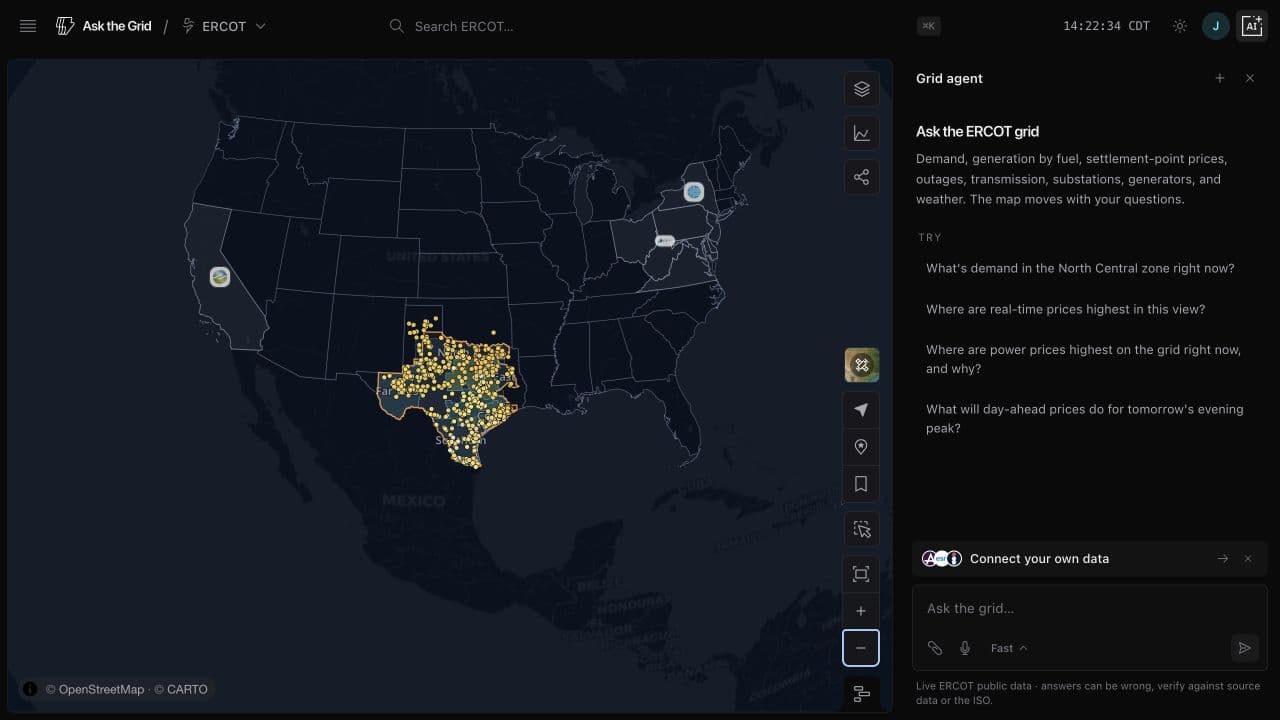This screenshot has width=1280, height=720.
Task: Open saved bookmarks icon
Action: 861,484
